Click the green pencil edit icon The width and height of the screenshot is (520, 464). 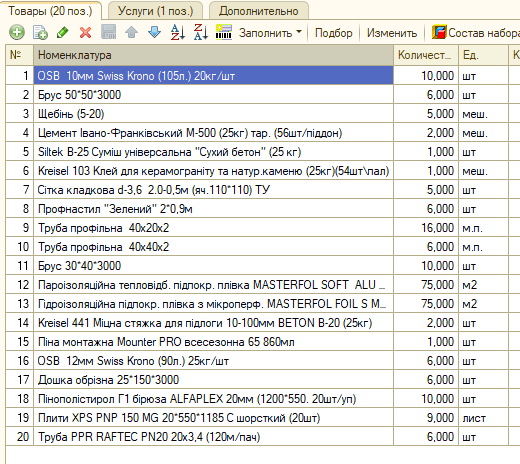pos(63,33)
